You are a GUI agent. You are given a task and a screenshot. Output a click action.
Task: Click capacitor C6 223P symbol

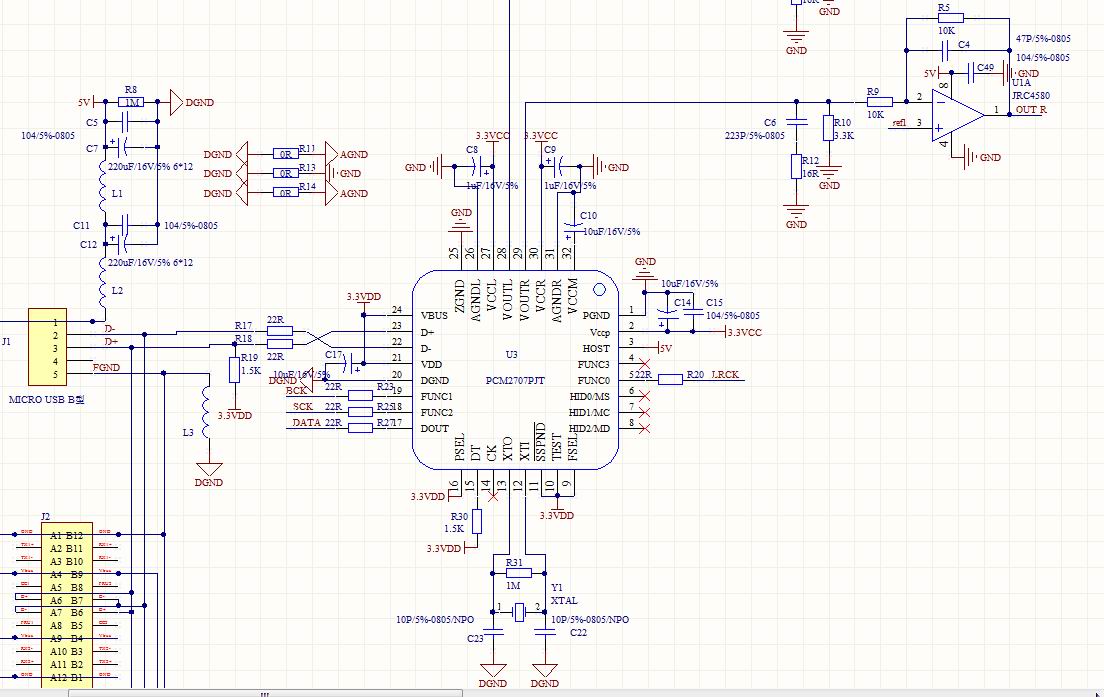point(796,123)
